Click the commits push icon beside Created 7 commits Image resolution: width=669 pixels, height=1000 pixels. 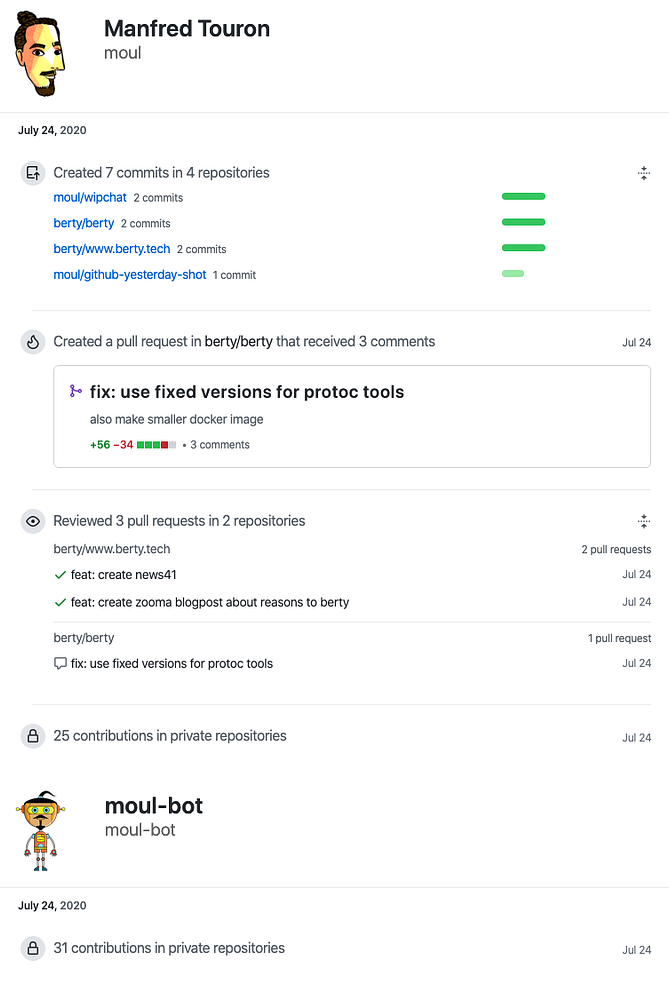point(33,172)
